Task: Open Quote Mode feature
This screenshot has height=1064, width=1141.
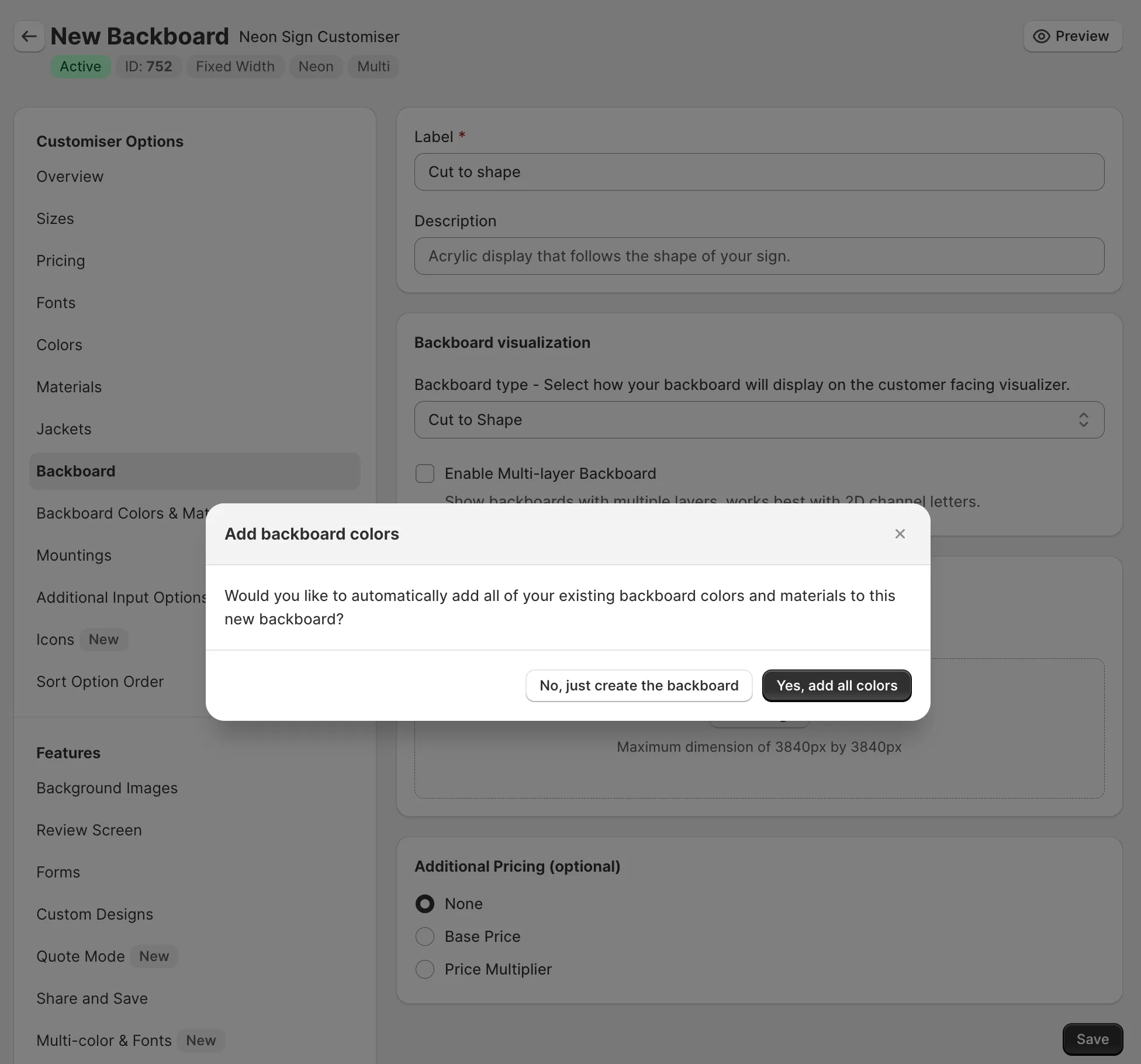Action: (81, 956)
